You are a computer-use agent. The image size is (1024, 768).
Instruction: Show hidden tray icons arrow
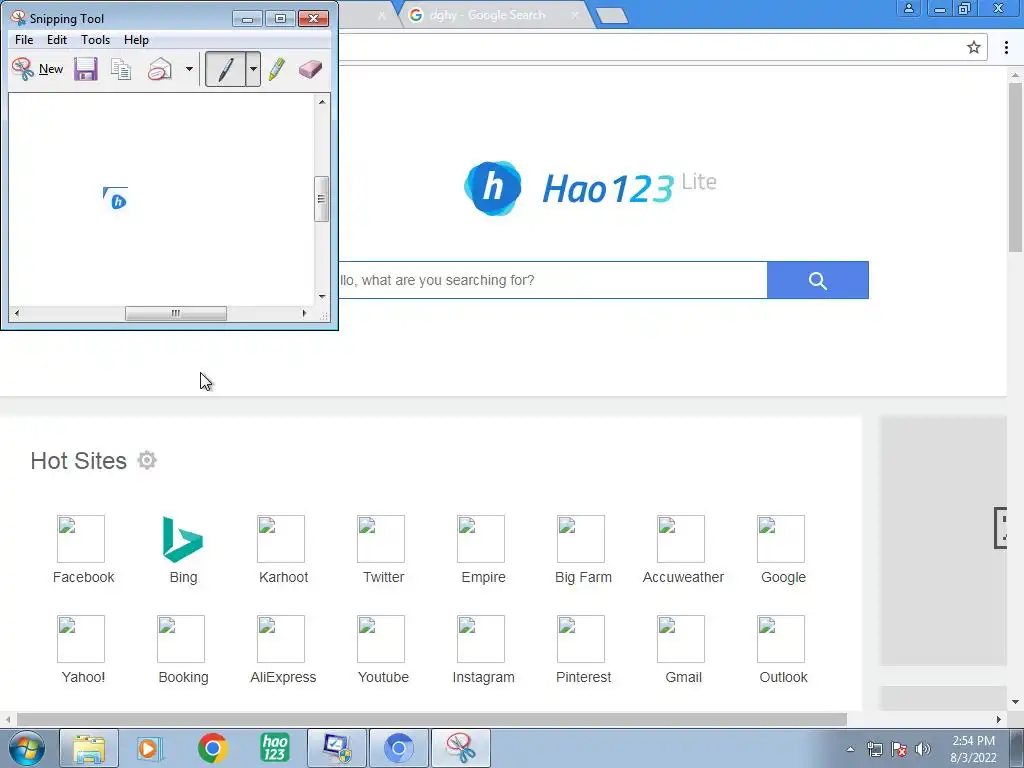[850, 749]
